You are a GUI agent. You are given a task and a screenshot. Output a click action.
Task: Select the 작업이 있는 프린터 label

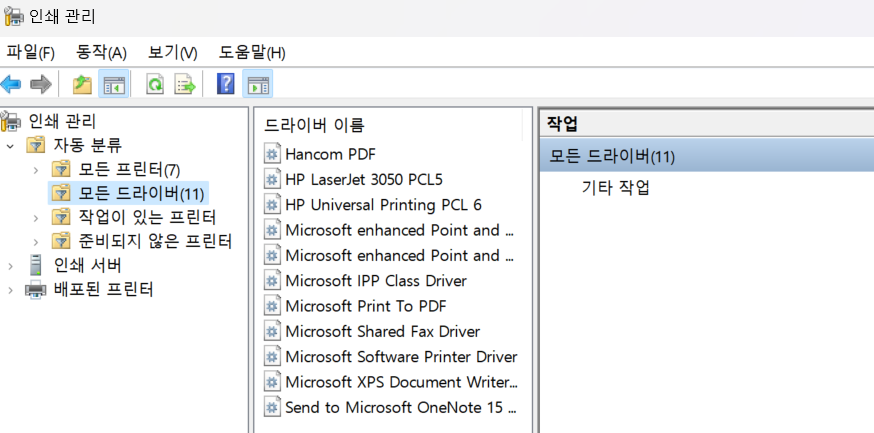coord(147,217)
